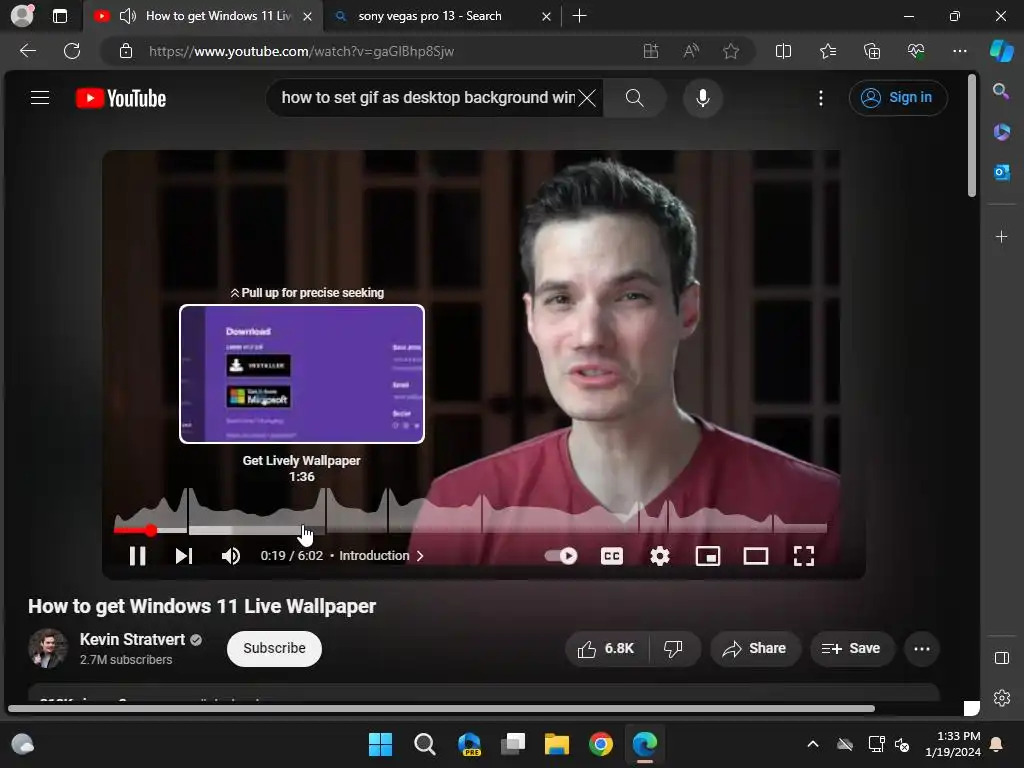The width and height of the screenshot is (1024, 768).
Task: Enter full screen mode
Action: click(804, 556)
